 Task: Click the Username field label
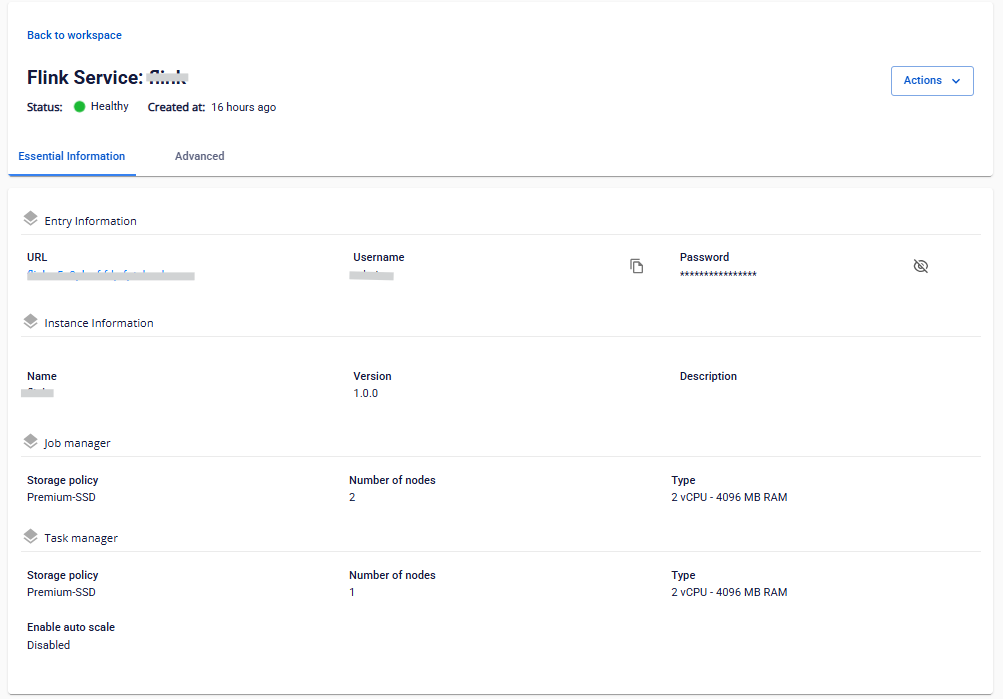[379, 257]
